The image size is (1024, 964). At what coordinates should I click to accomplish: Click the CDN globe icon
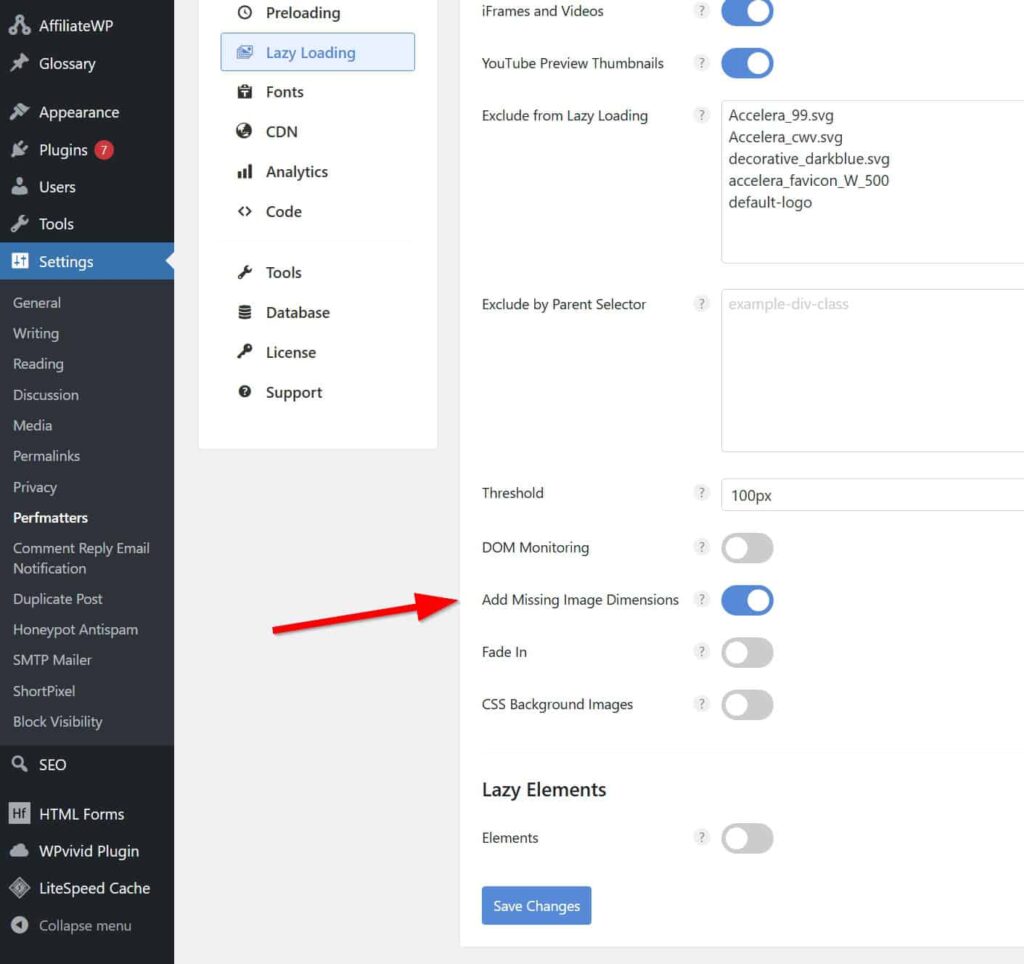click(244, 132)
